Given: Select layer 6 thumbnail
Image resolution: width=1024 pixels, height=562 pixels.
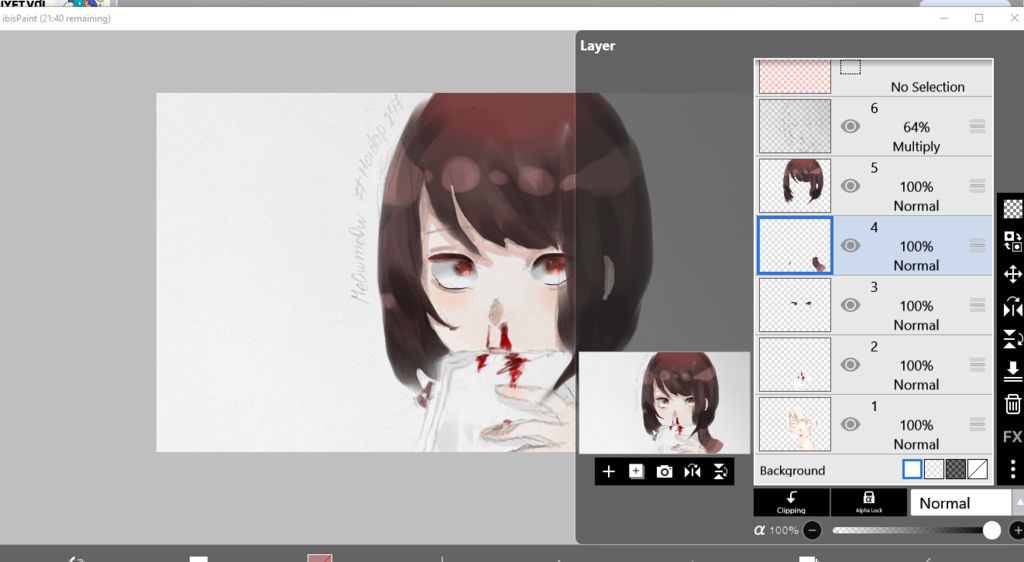Looking at the screenshot, I should click(795, 126).
